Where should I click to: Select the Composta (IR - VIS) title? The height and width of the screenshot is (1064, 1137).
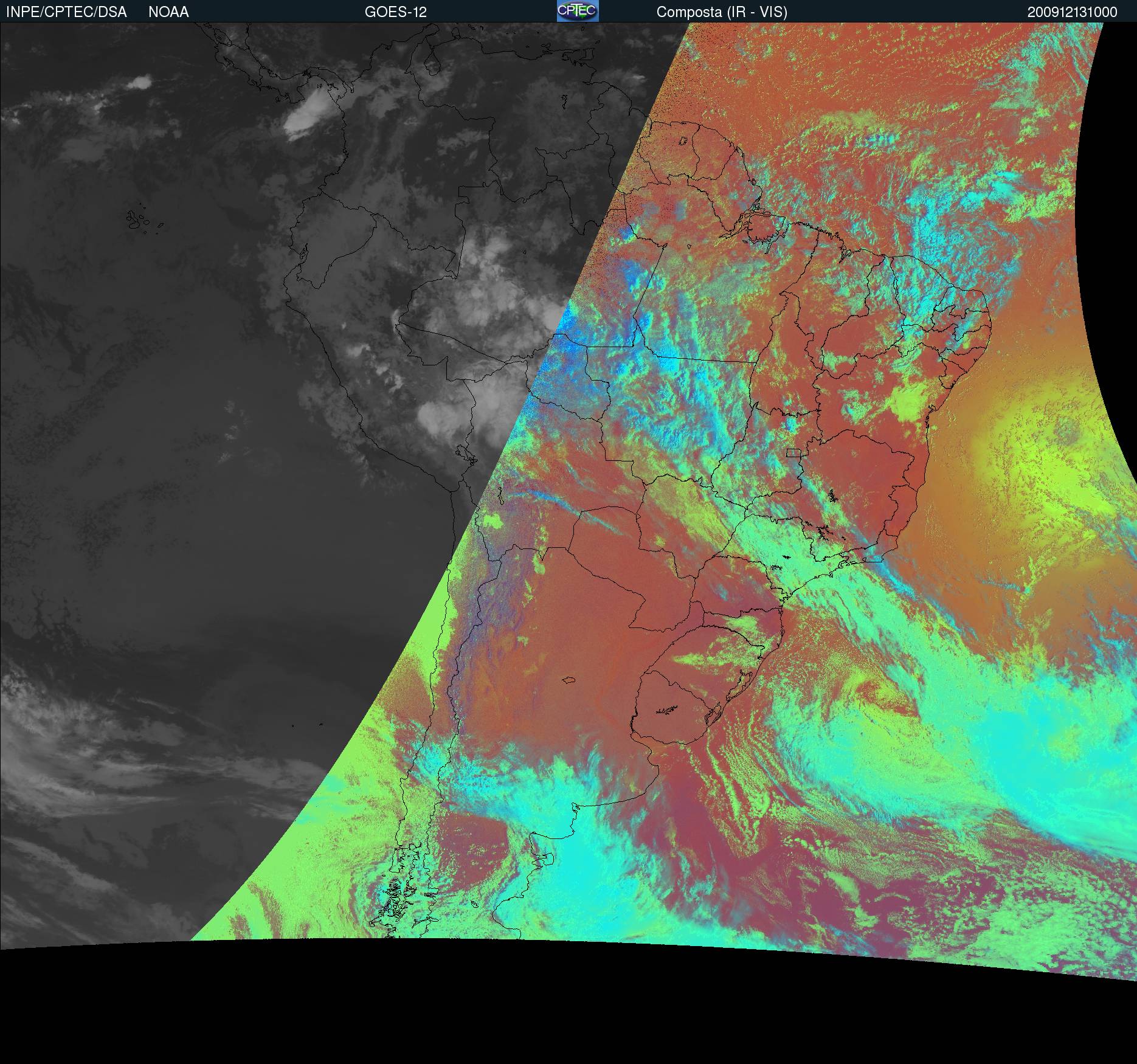tap(721, 12)
